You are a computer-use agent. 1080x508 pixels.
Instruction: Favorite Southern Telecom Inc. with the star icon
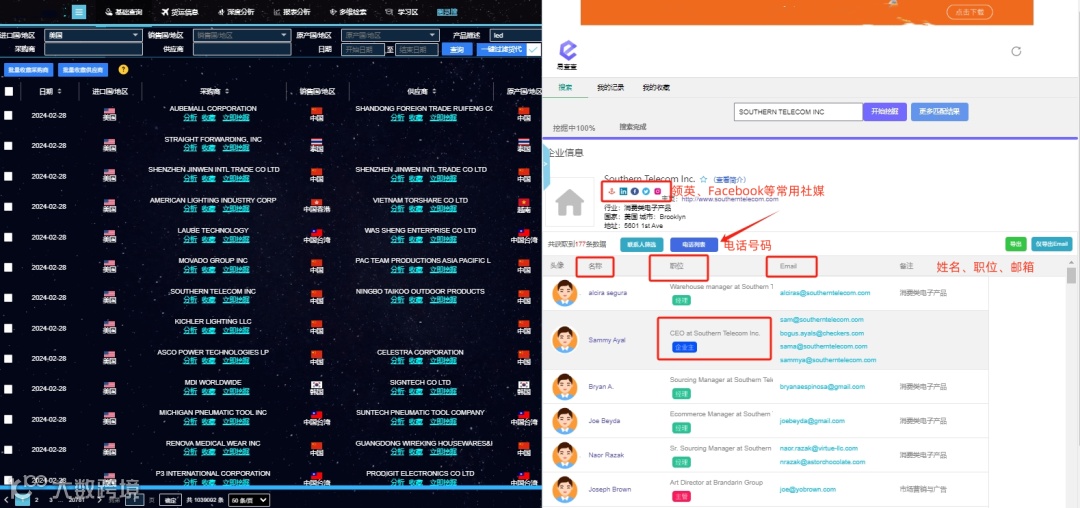703,180
